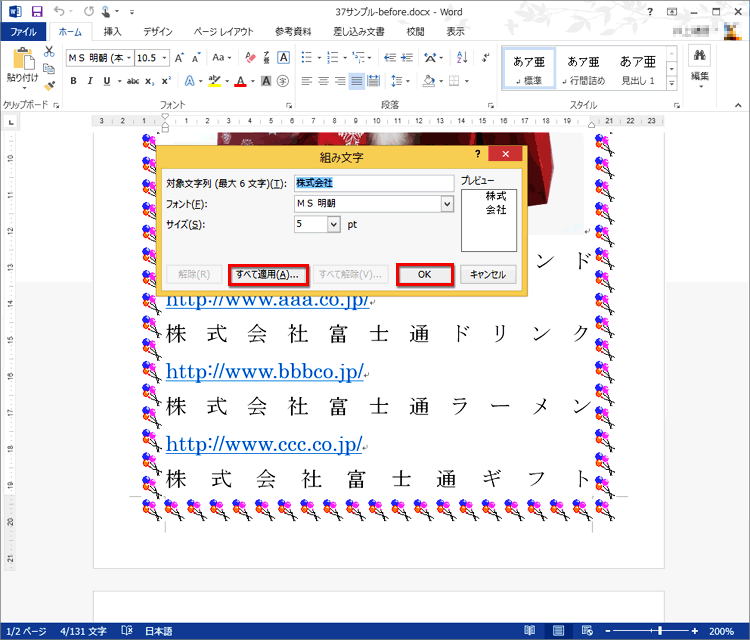This screenshot has width=750, height=640.
Task: Clear all formatting with the eraser icon
Action: [250, 58]
